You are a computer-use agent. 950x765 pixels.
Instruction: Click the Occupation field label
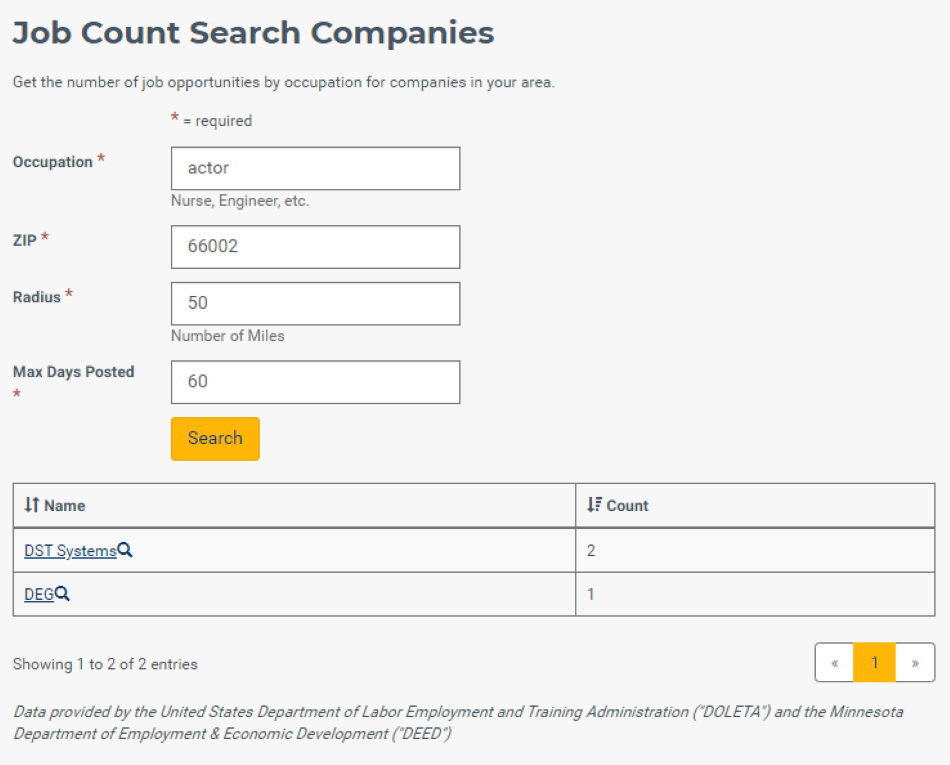[x=53, y=162]
